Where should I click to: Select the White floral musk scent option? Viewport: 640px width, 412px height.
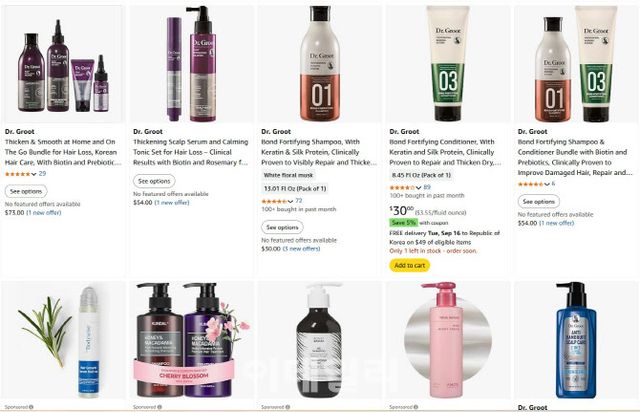pyautogui.click(x=288, y=175)
